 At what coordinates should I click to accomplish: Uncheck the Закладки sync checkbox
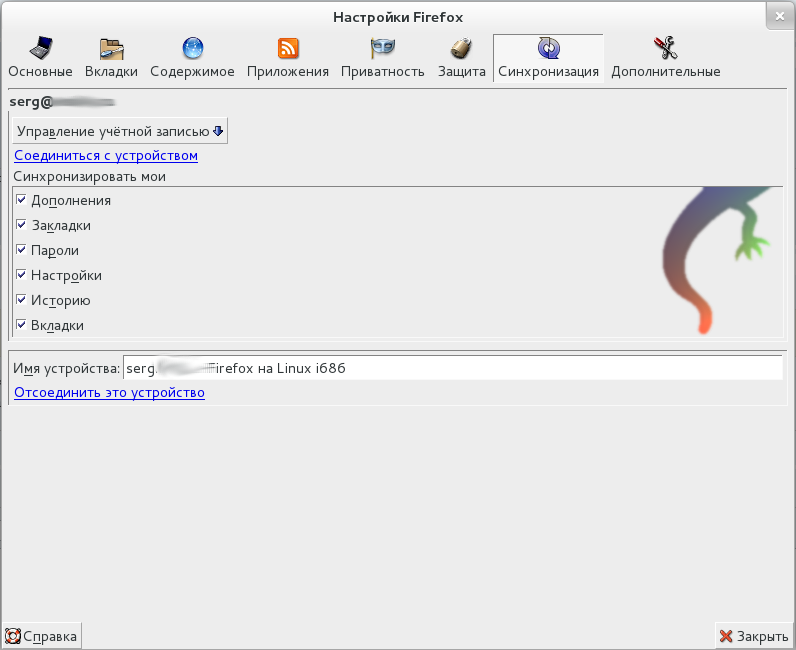21,224
